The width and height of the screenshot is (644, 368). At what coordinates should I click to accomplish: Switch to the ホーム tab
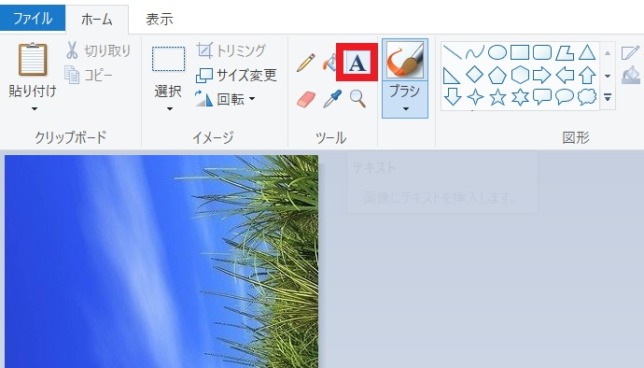[97, 19]
